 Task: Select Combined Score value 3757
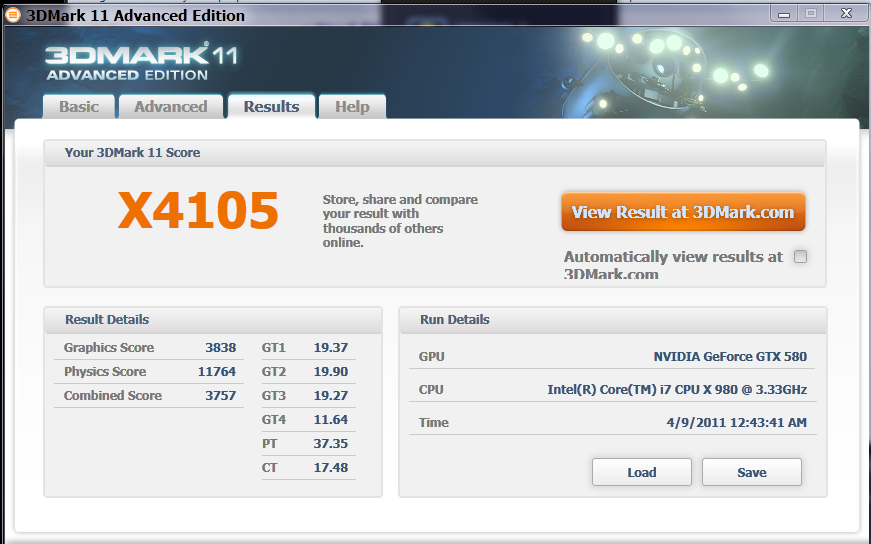(x=221, y=395)
